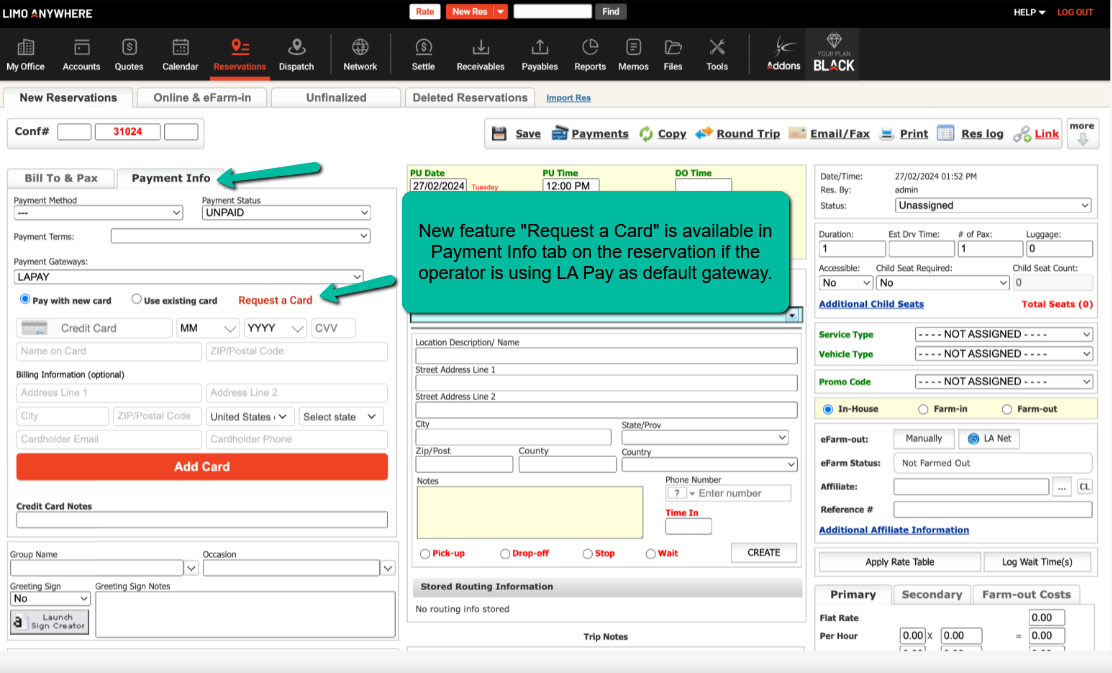Image resolution: width=1112 pixels, height=673 pixels.
Task: Expand the Payment Status dropdown
Action: point(286,213)
